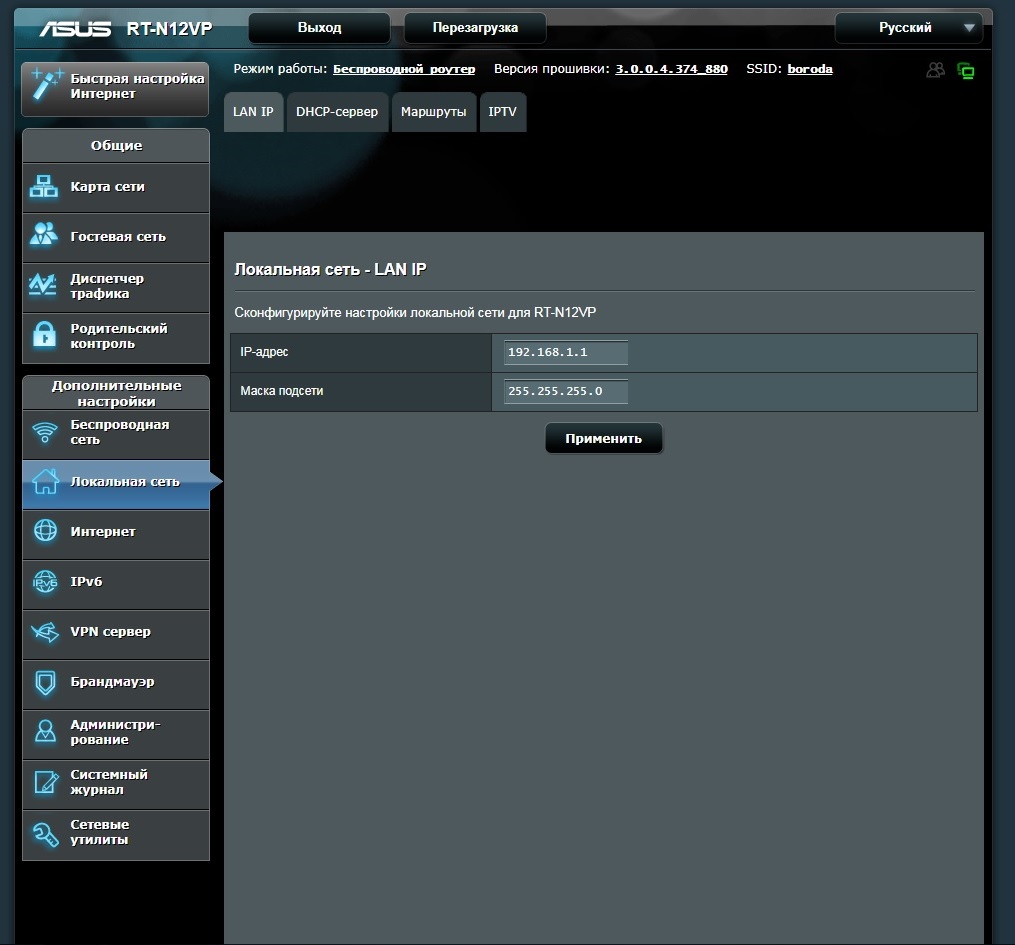The image size is (1015, 945).
Task: Click the Выход logout button
Action: click(x=319, y=28)
